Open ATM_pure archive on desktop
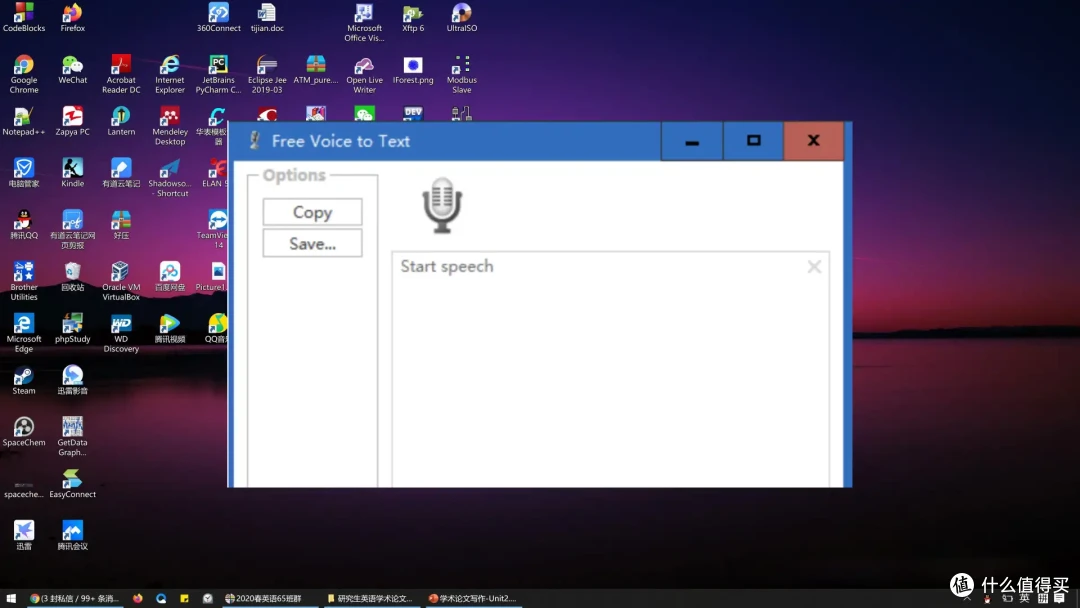This screenshot has width=1080, height=608. pyautogui.click(x=315, y=69)
